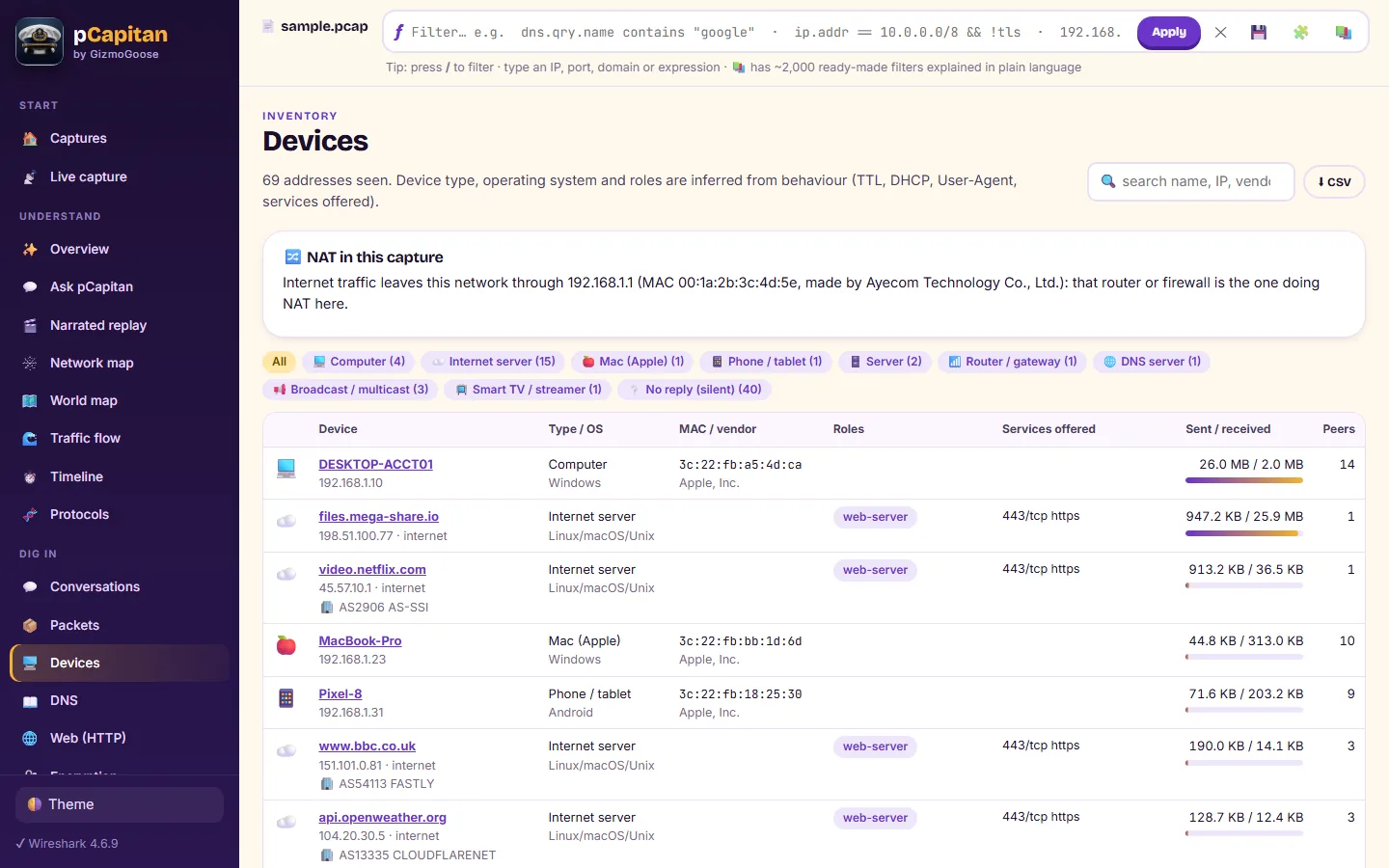Click the phone icon beside Pixel-8
This screenshot has height=868, width=1389.
click(286, 698)
